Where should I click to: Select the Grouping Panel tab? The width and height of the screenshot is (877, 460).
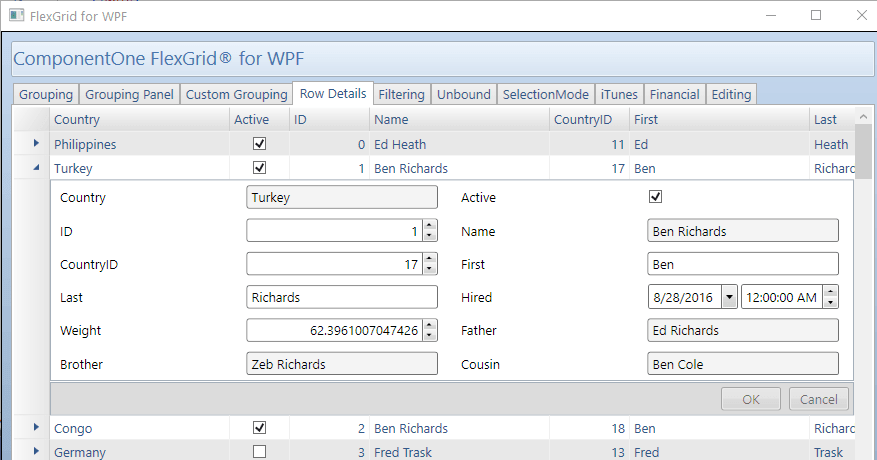[130, 95]
